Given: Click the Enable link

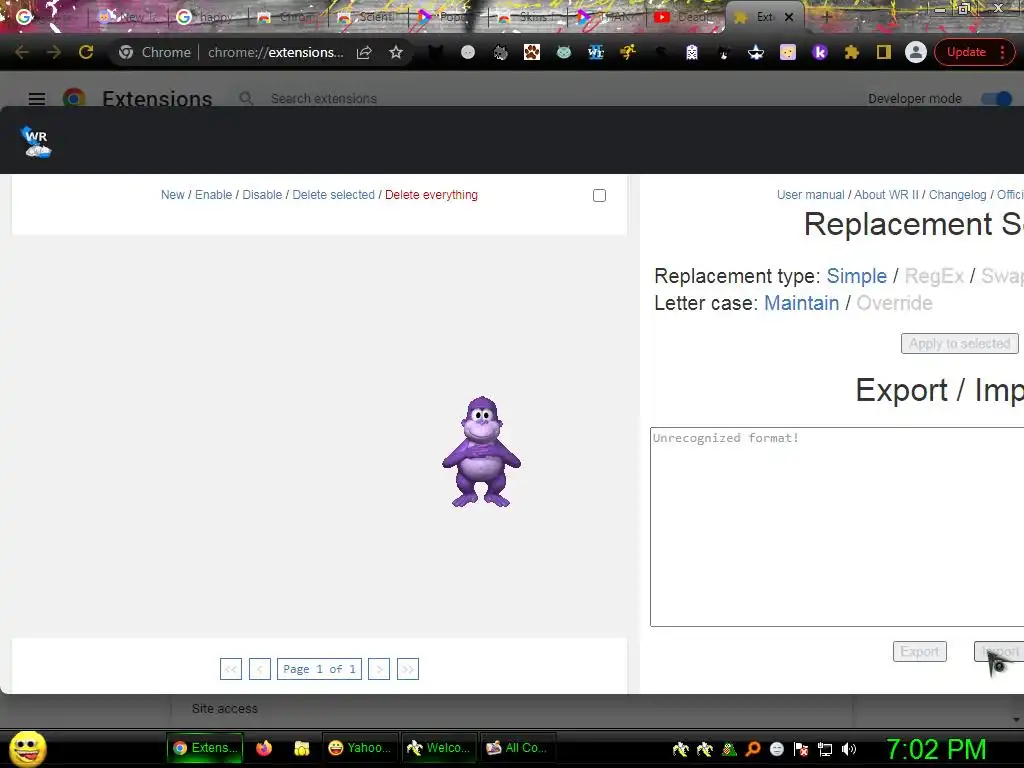Looking at the screenshot, I should coord(214,195).
